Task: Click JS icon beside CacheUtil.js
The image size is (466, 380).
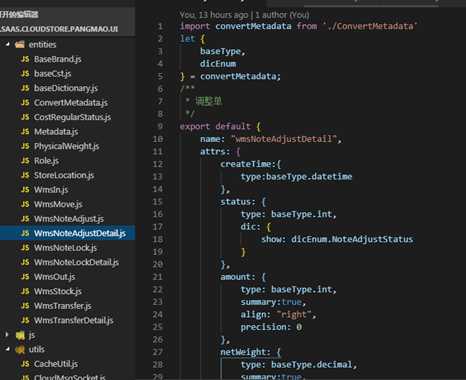Action: pos(25,364)
